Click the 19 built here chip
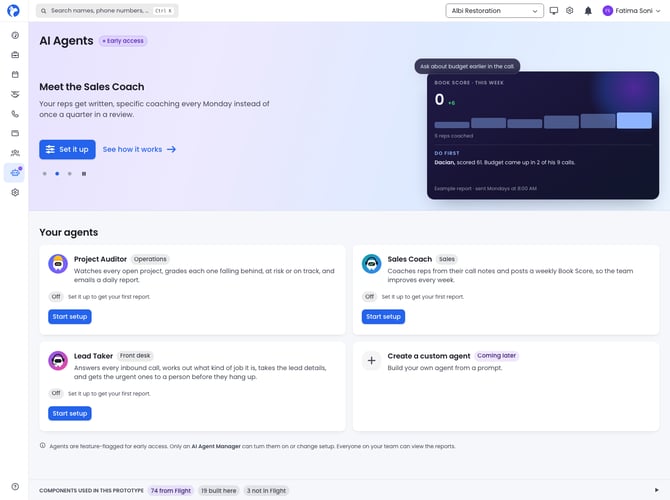This screenshot has height=500, width=670. [x=219, y=491]
